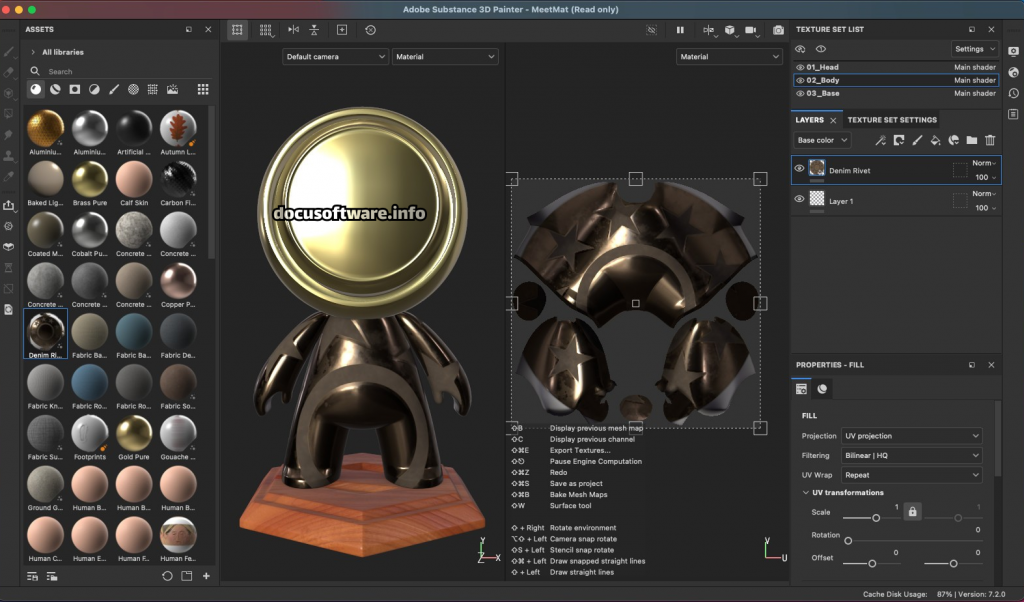This screenshot has height=602, width=1024.
Task: Open Denim Rivet layer blend mode Norm
Action: [x=984, y=163]
